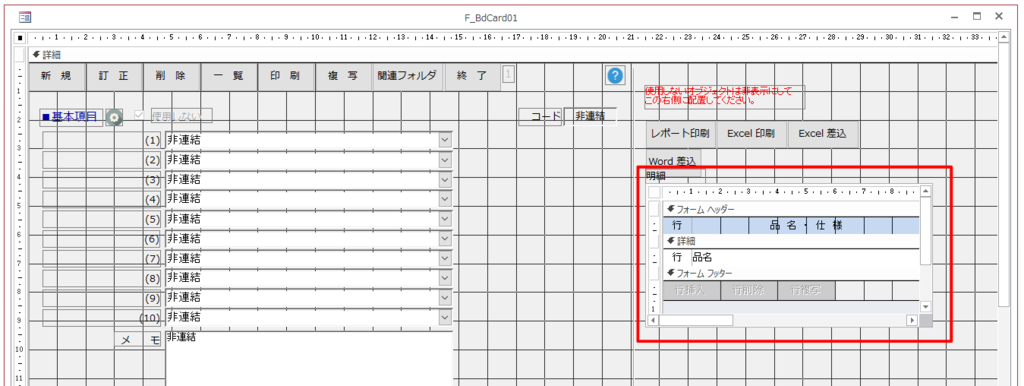Select the 詳細 section bar in subform
The height and width of the screenshot is (386, 1024).
pos(792,241)
